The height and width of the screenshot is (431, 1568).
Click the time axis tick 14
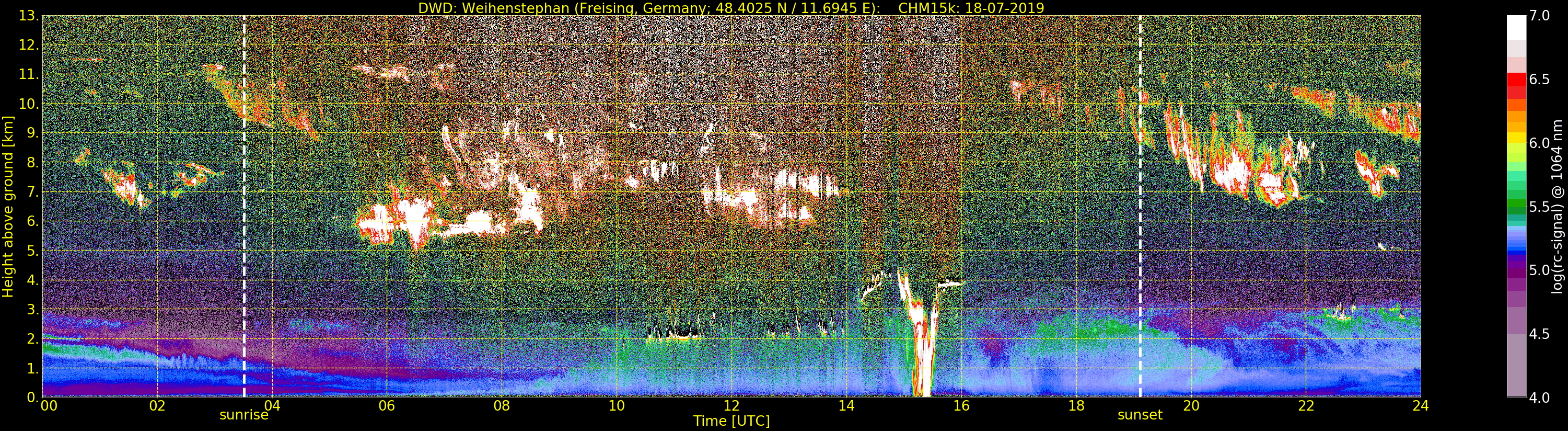click(x=846, y=405)
